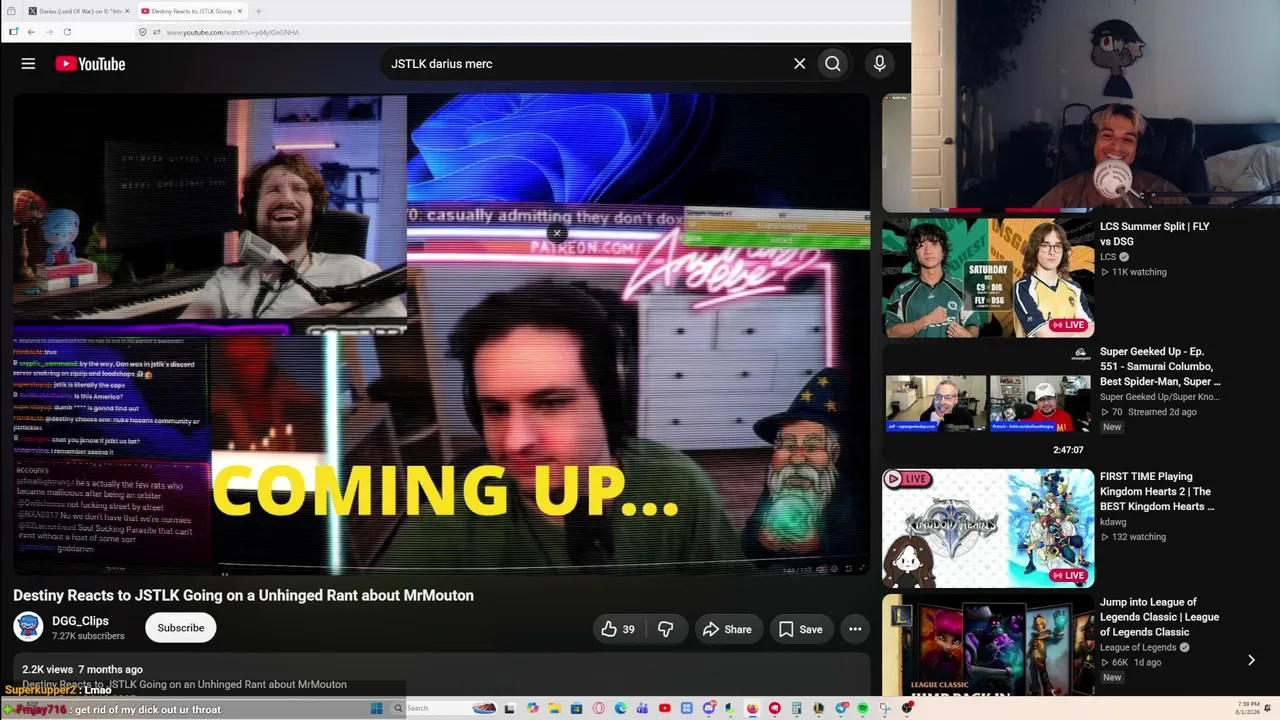This screenshot has height=720, width=1280.
Task: Switch to Firefox in the taskbar
Action: coord(752,708)
